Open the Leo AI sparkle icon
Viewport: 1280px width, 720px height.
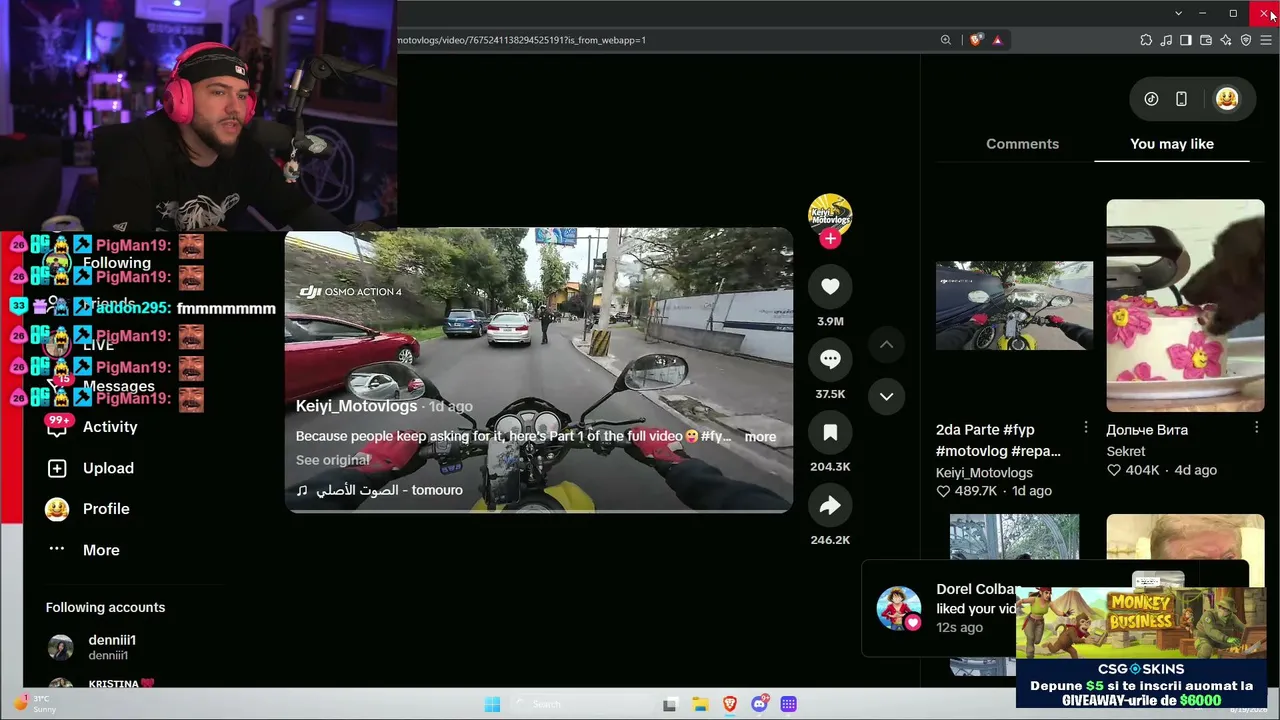click(1226, 40)
